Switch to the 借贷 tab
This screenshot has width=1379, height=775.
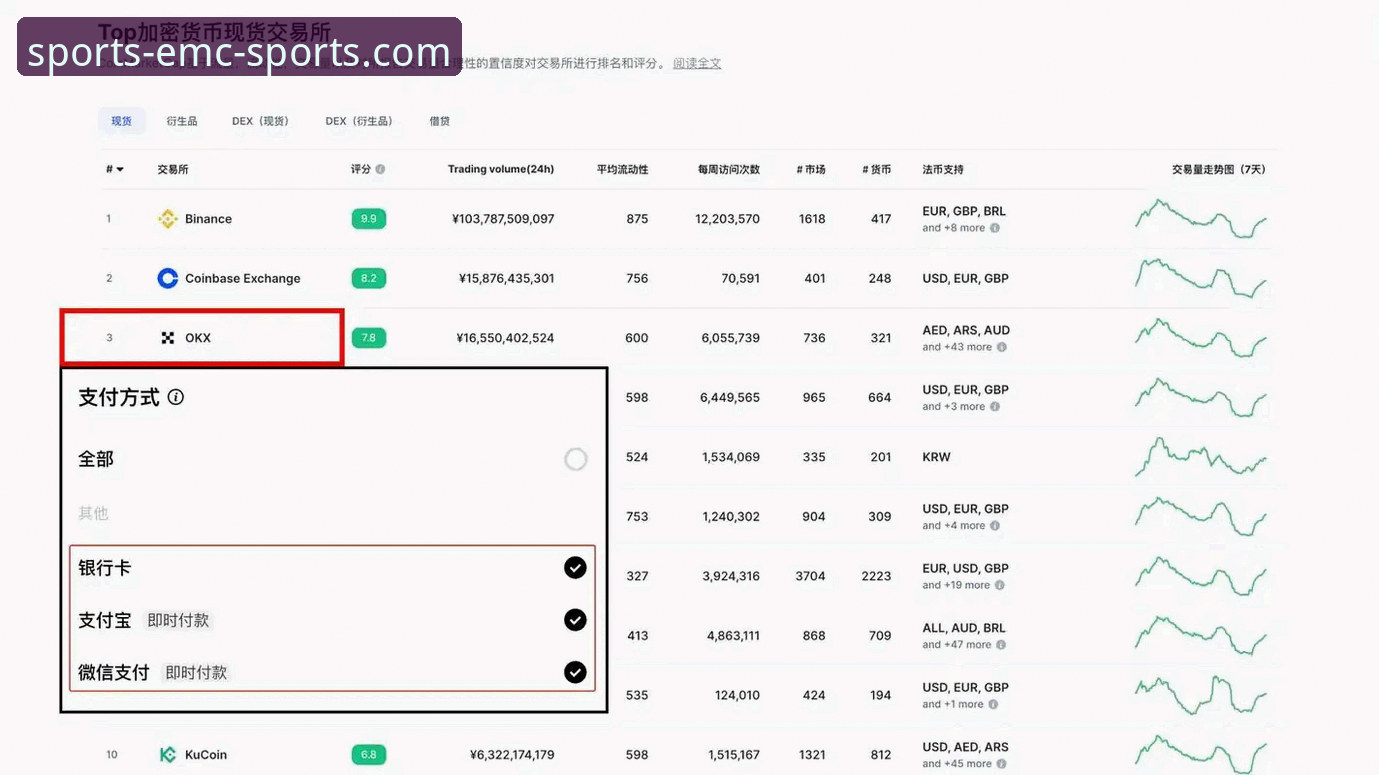(440, 121)
